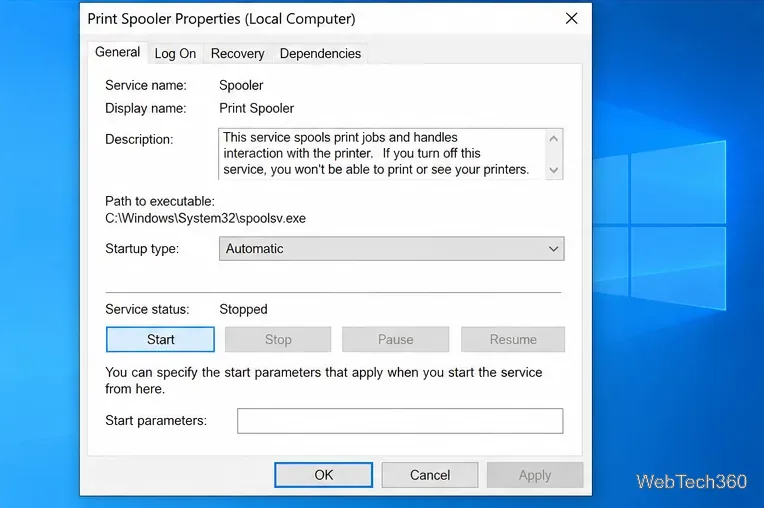Click the display name value Print Spooler
This screenshot has width=764, height=508.
pos(256,108)
